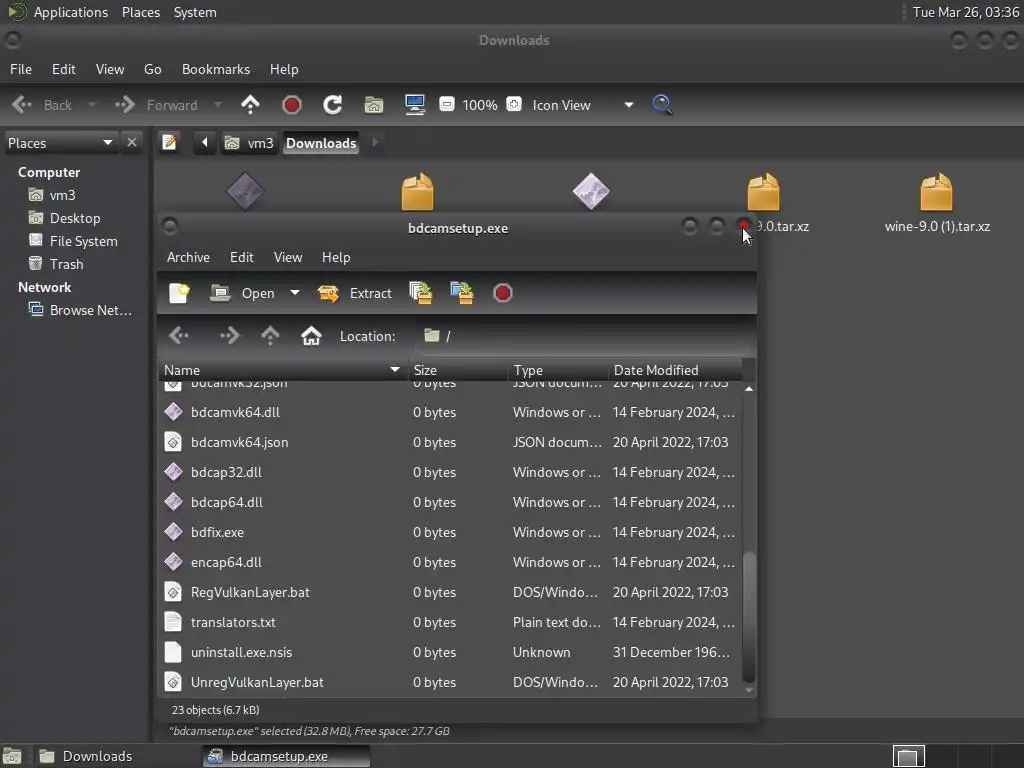1024x768 pixels.
Task: Open the Archive menu
Action: point(188,257)
